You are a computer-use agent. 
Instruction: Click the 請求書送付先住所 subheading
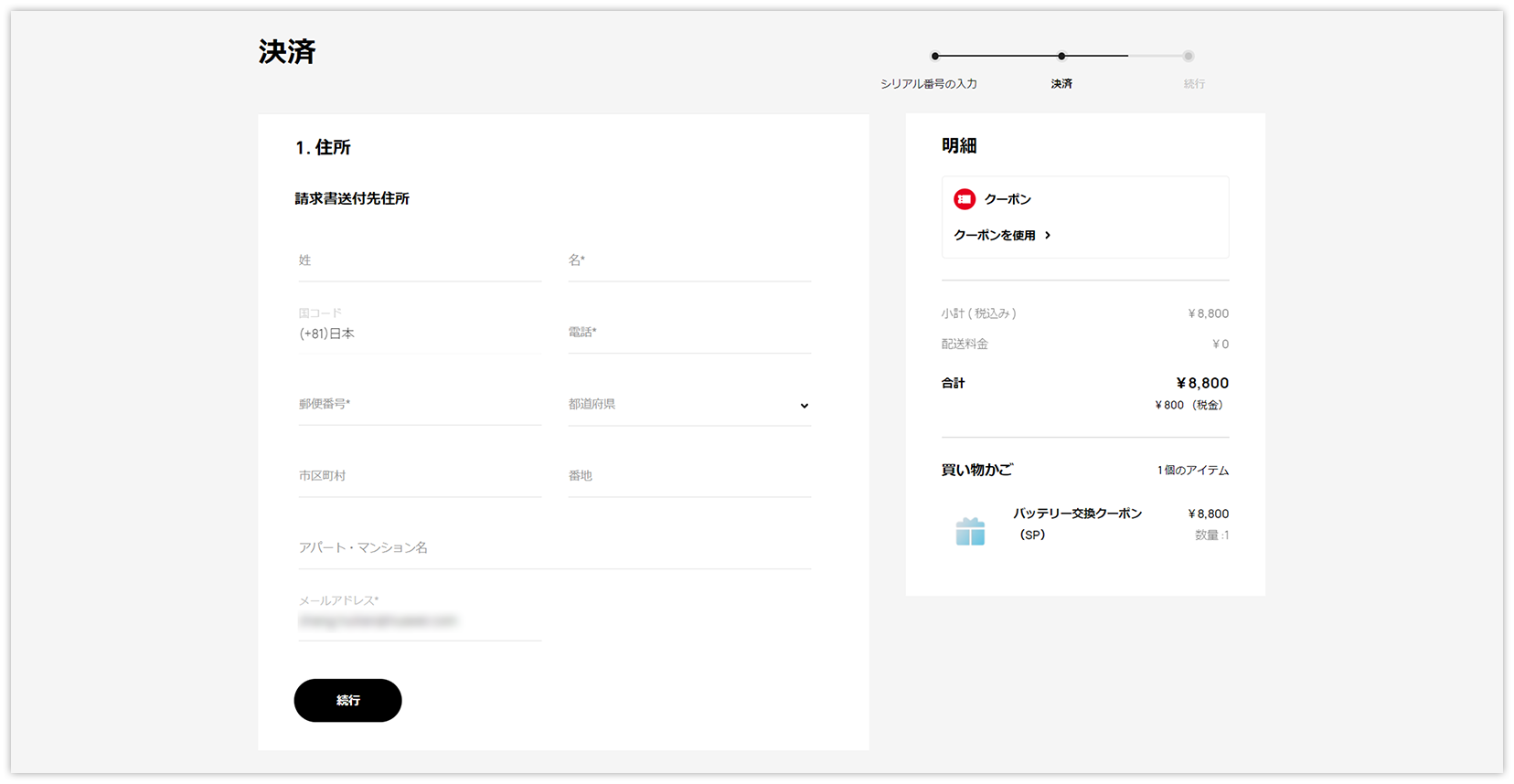point(352,199)
